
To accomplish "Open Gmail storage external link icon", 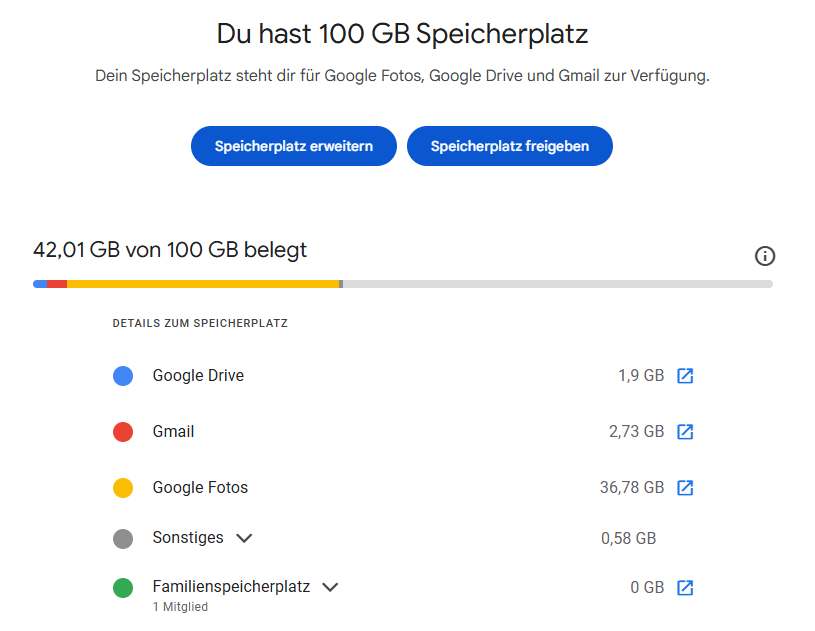I will coord(685,432).
